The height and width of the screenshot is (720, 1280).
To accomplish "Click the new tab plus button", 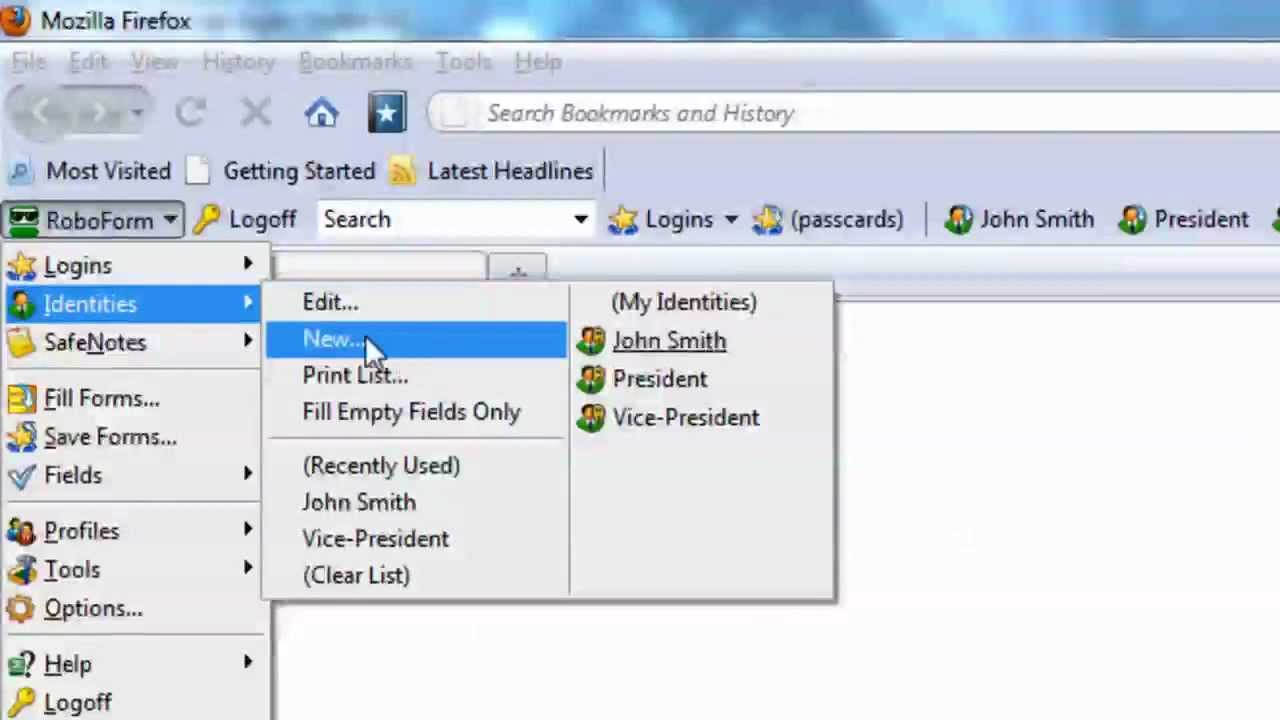I will [517, 270].
